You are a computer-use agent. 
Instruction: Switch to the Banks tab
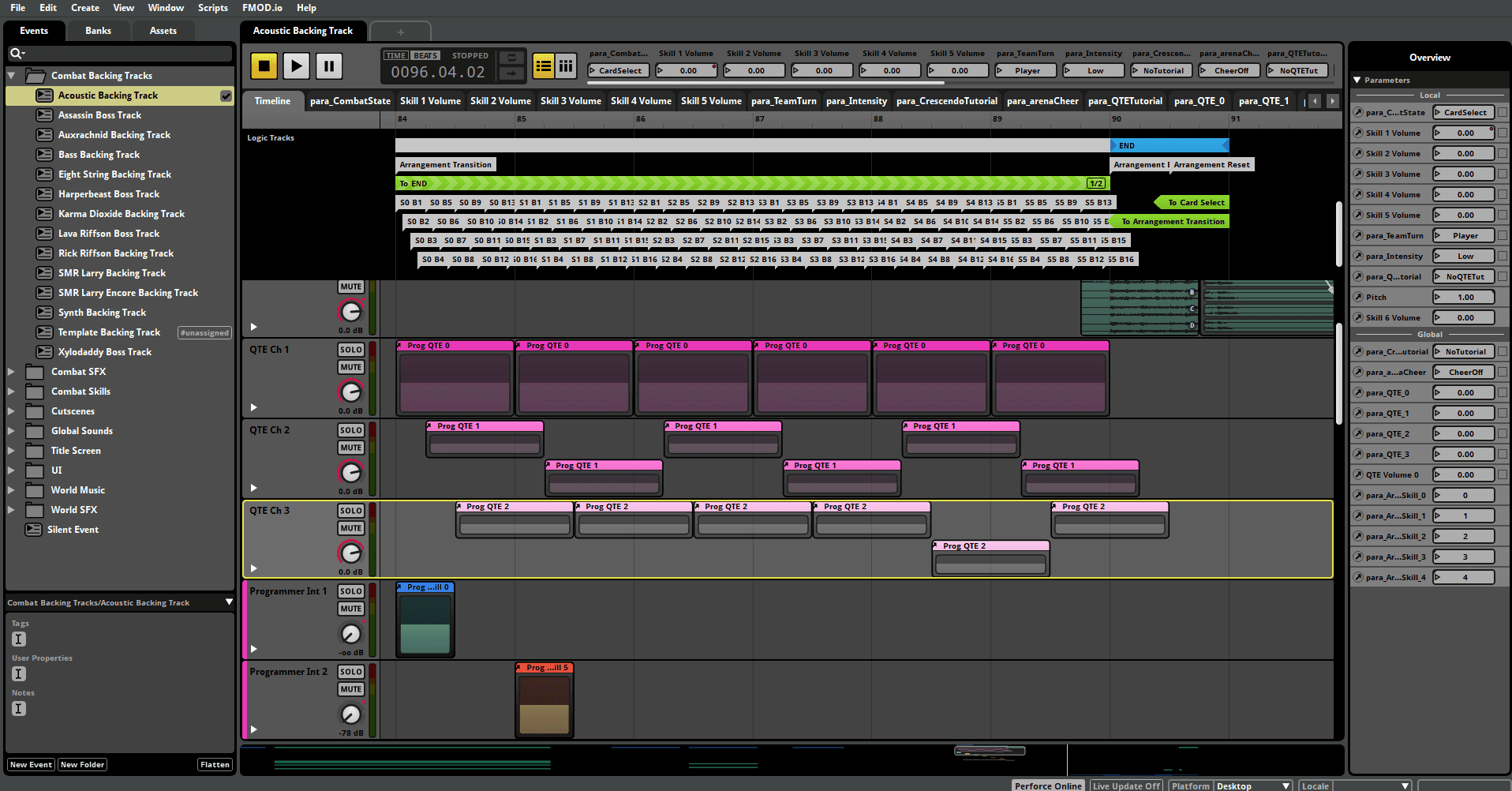tap(98, 30)
